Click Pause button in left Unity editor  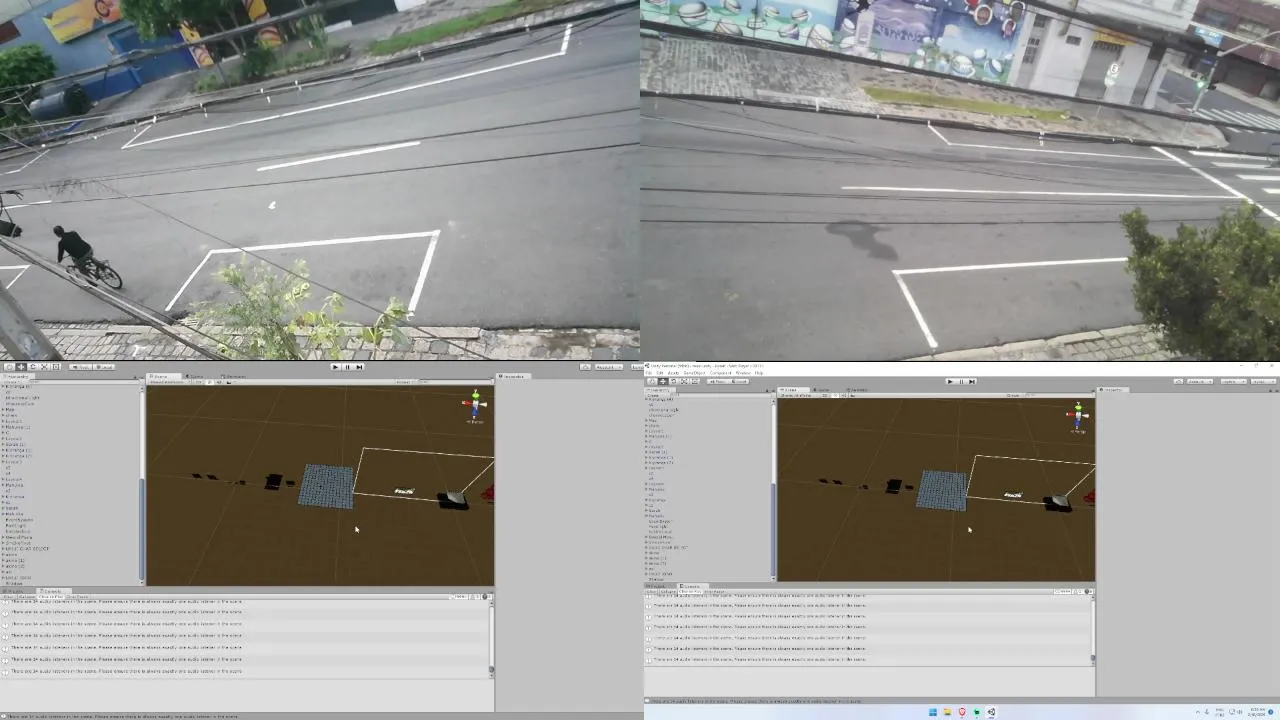coord(347,367)
